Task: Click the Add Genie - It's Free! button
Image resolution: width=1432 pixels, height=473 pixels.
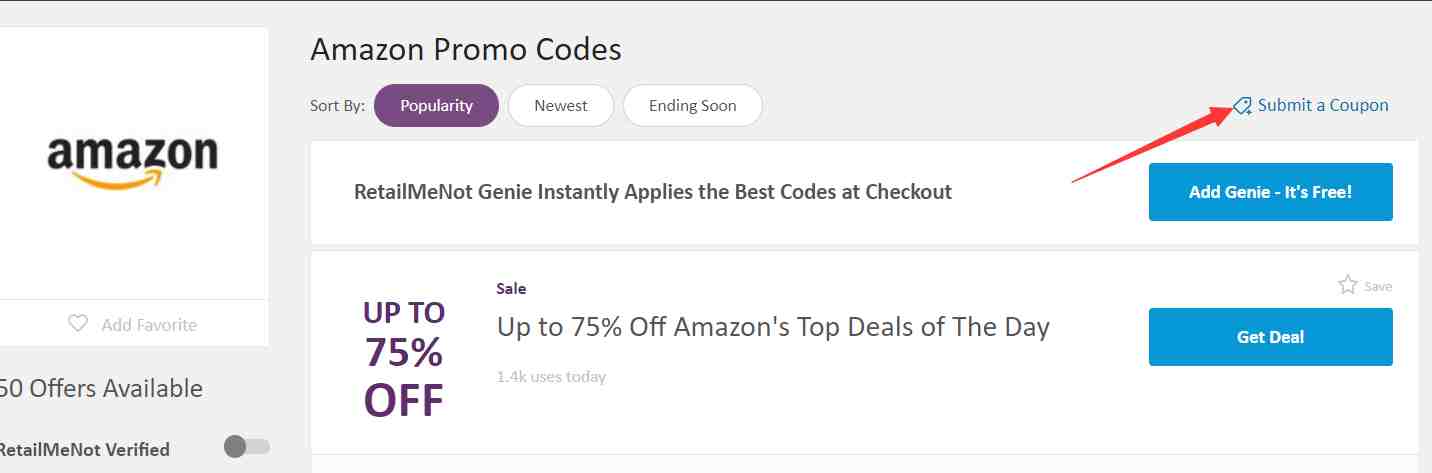Action: click(x=1270, y=192)
